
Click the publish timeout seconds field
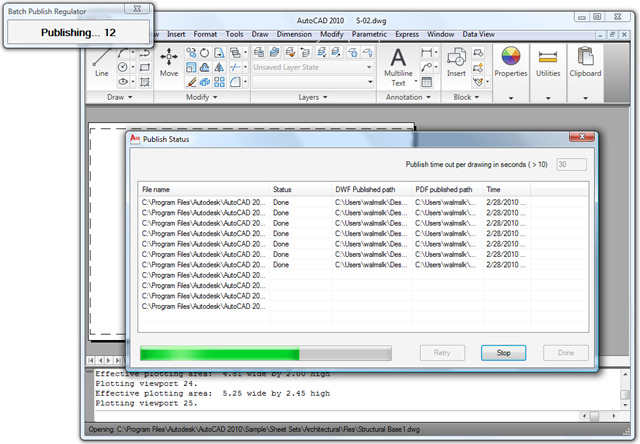tap(571, 164)
